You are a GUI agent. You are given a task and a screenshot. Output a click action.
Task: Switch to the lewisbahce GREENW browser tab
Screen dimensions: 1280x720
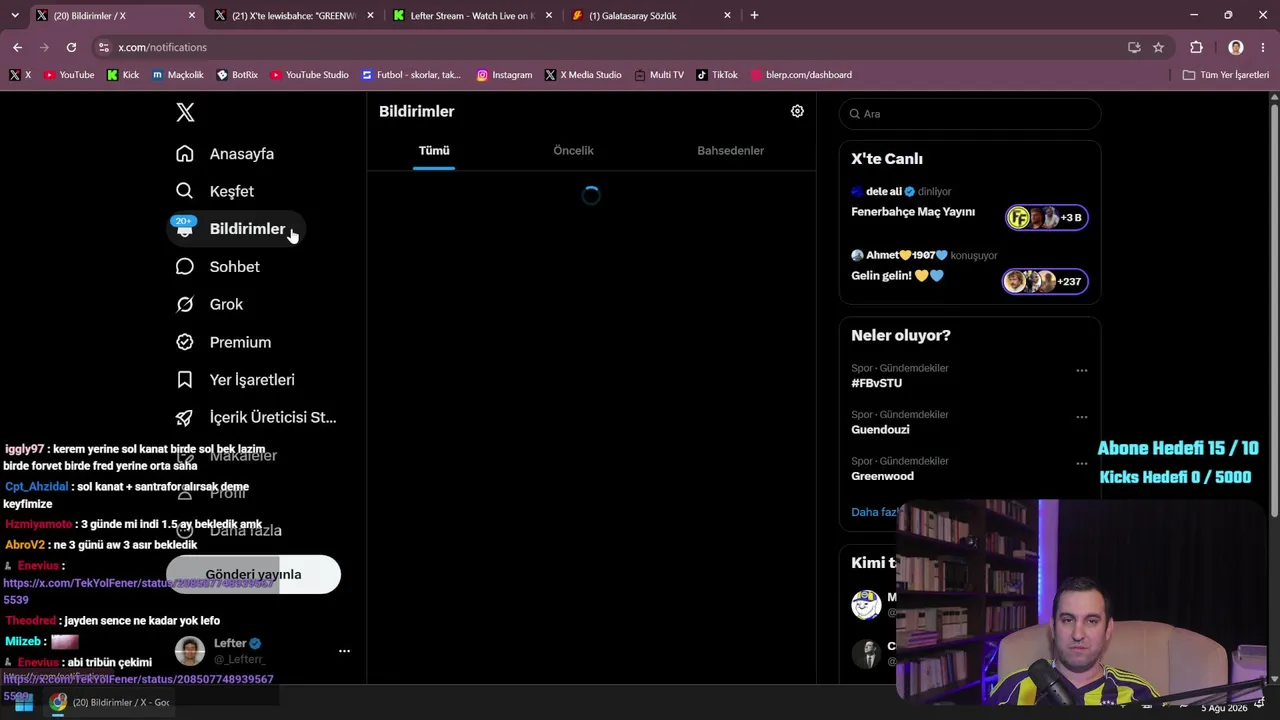(x=293, y=16)
